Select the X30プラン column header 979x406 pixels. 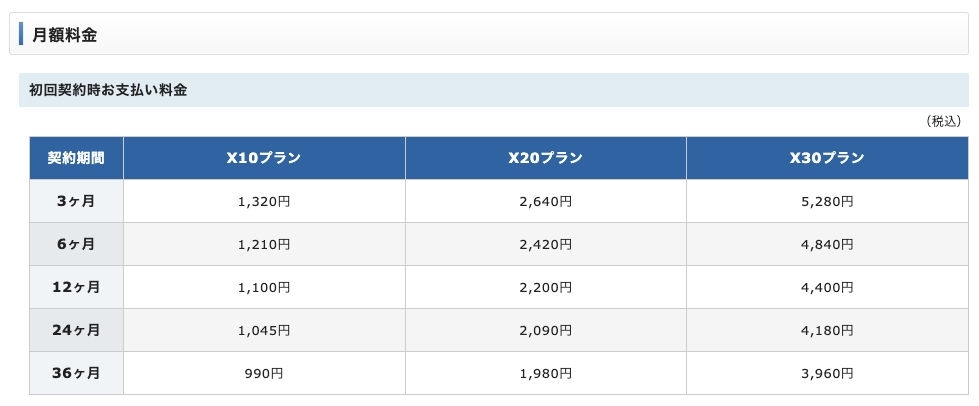[827, 158]
